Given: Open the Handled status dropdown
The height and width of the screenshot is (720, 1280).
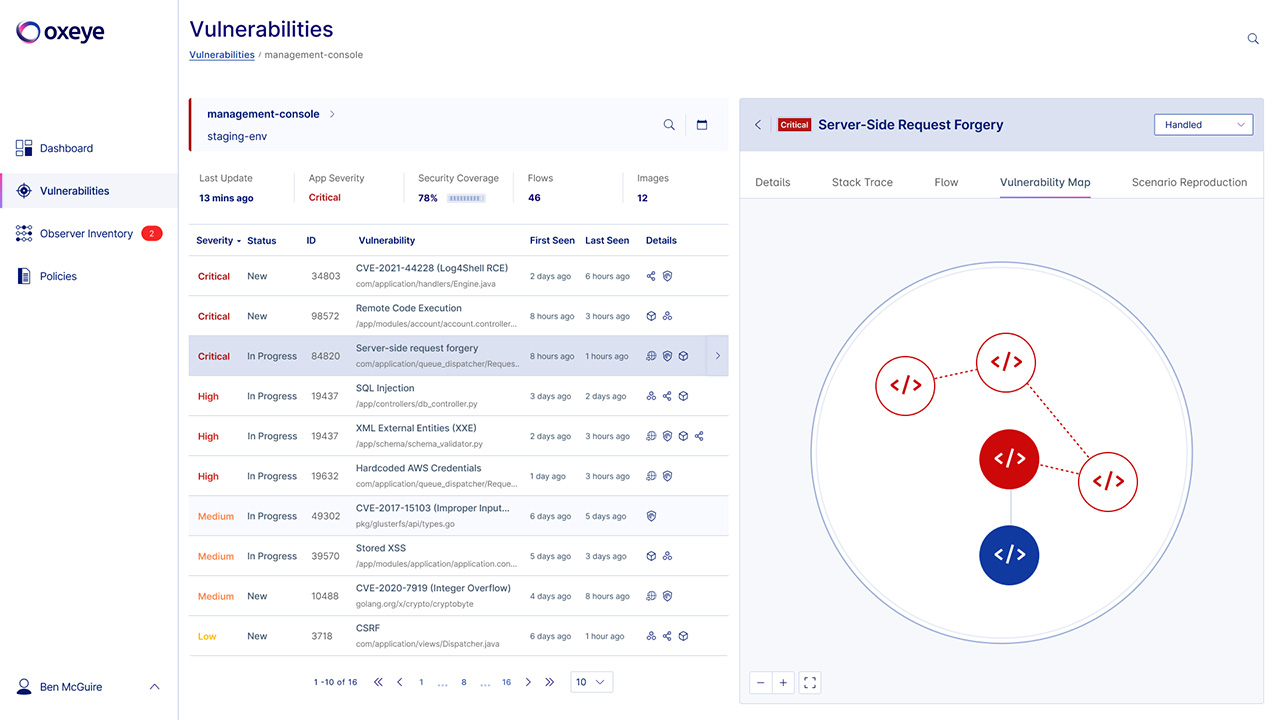Looking at the screenshot, I should (1203, 125).
